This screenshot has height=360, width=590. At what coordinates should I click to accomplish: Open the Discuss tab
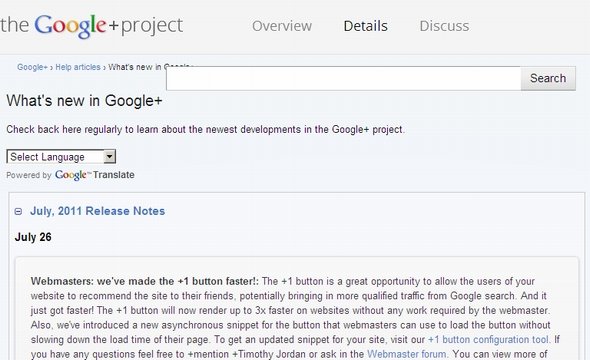(444, 26)
